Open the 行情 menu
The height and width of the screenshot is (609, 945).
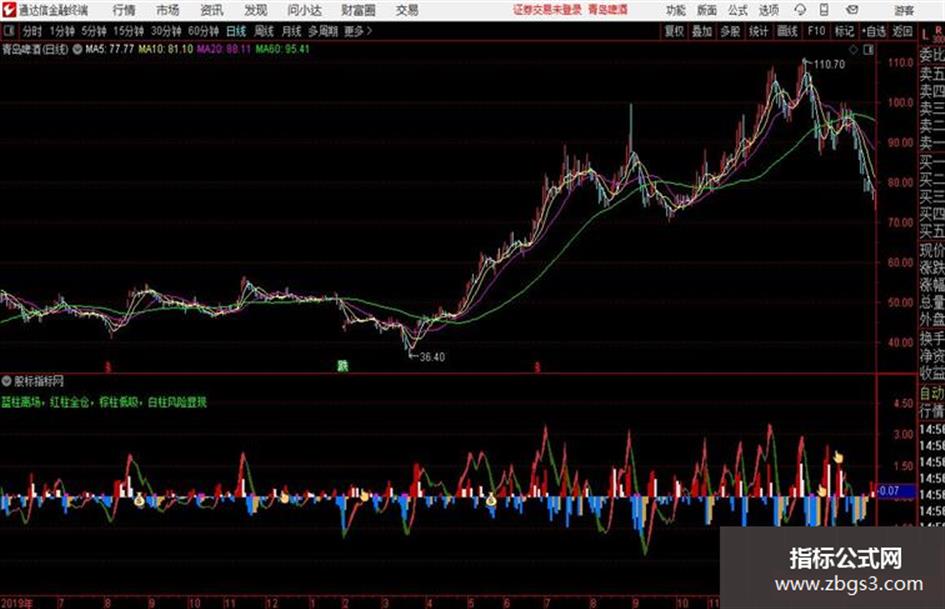(124, 10)
